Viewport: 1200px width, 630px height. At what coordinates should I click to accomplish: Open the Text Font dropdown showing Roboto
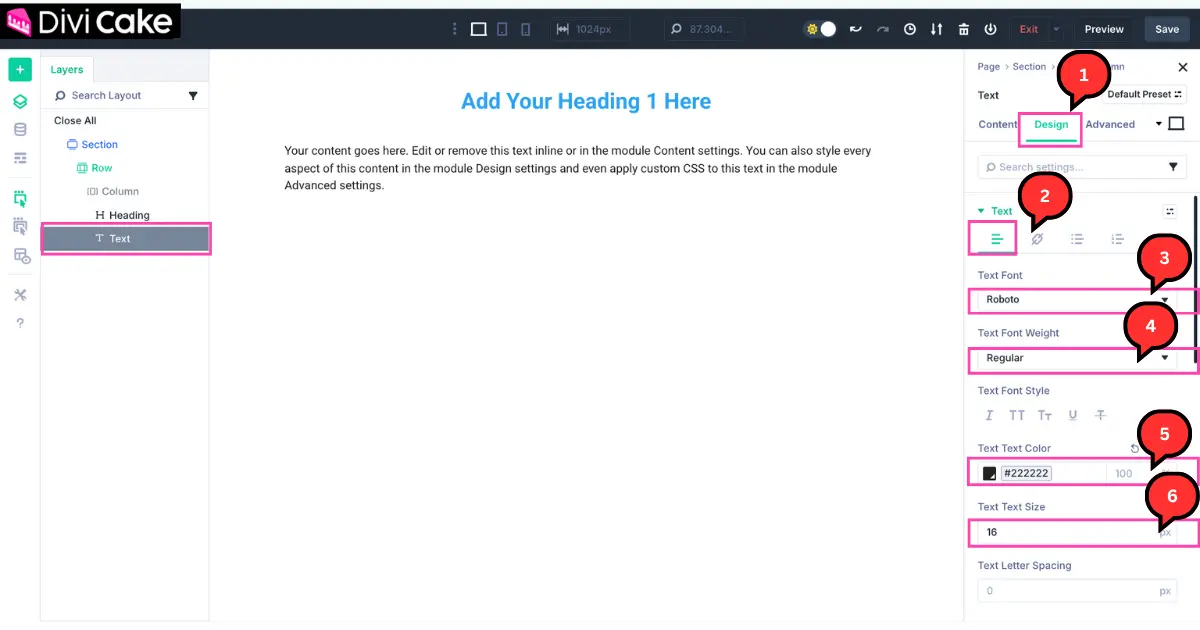point(1077,299)
